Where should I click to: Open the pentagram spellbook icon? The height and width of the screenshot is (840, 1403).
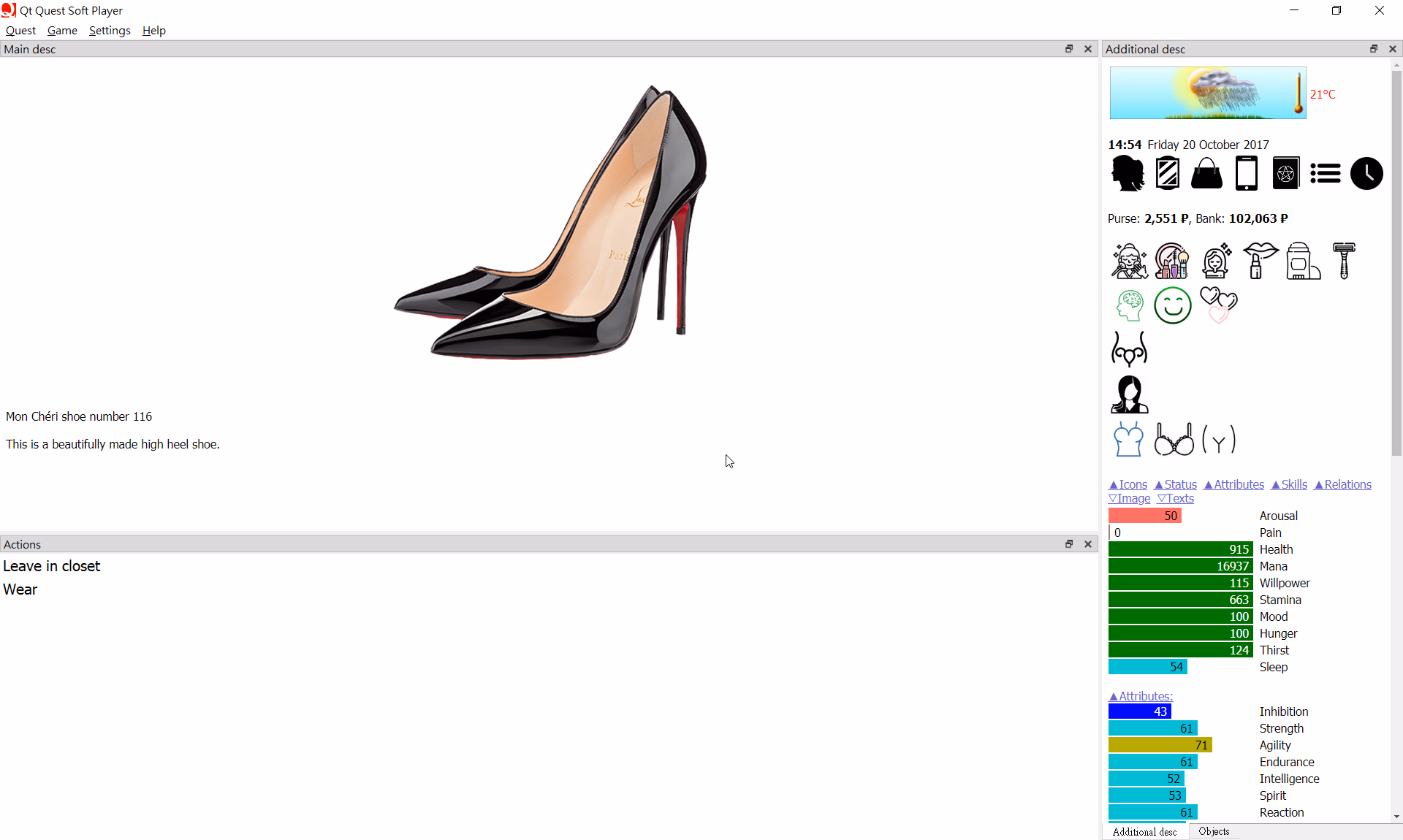1285,174
